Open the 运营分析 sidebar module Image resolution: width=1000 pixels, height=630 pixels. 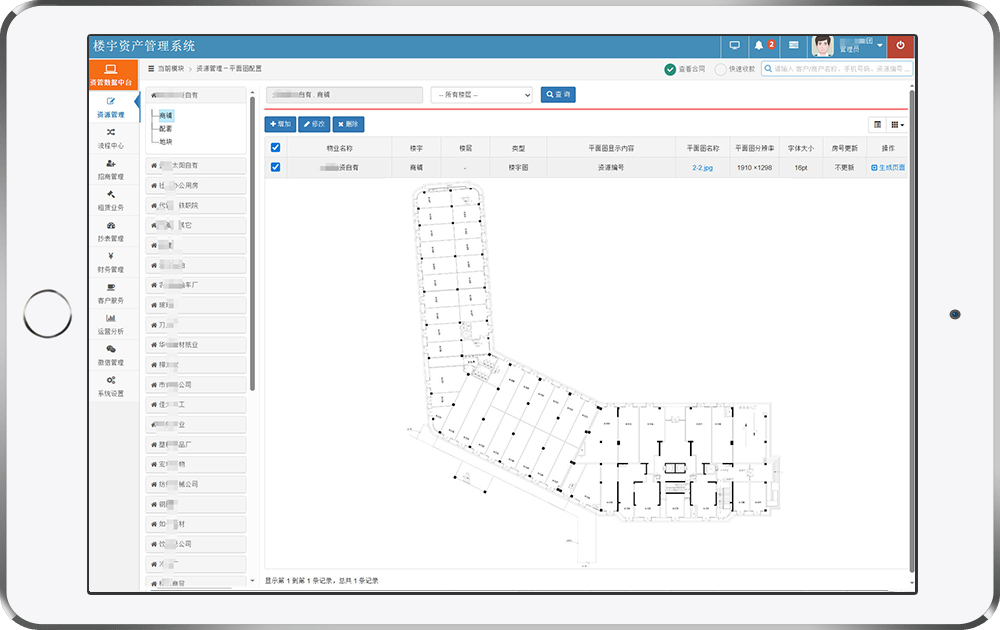pos(111,324)
